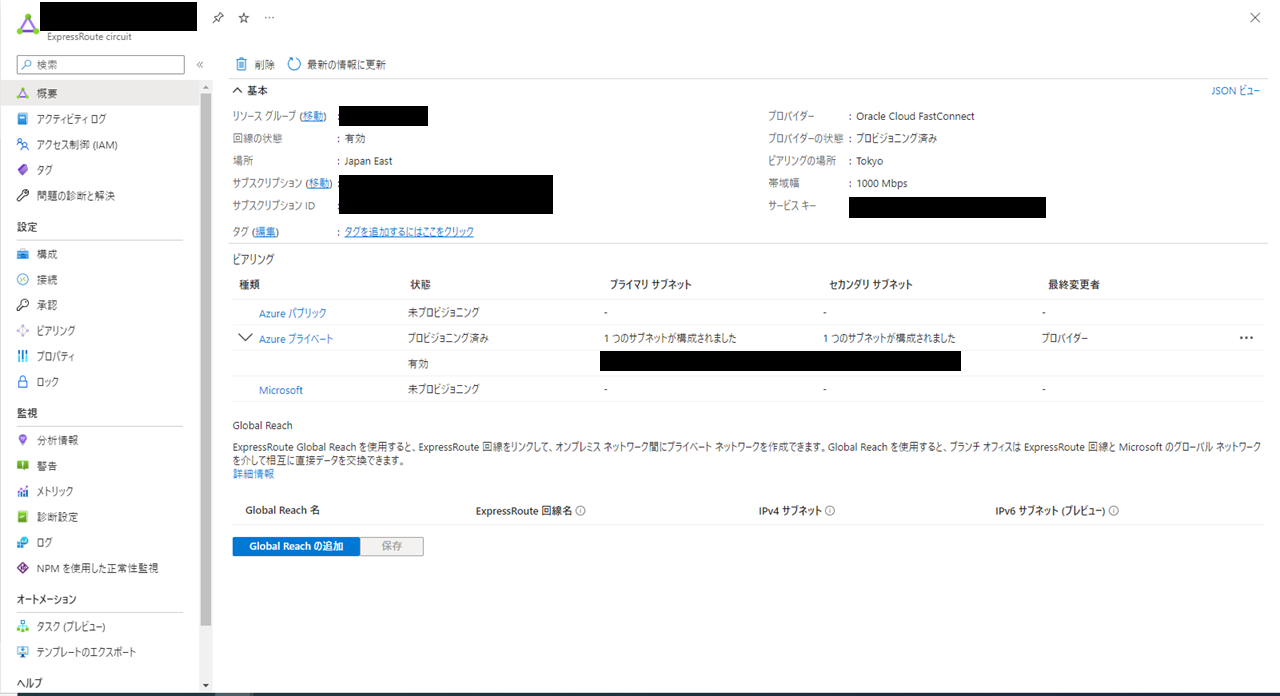Click the 最終変更者 column header

[1074, 285]
